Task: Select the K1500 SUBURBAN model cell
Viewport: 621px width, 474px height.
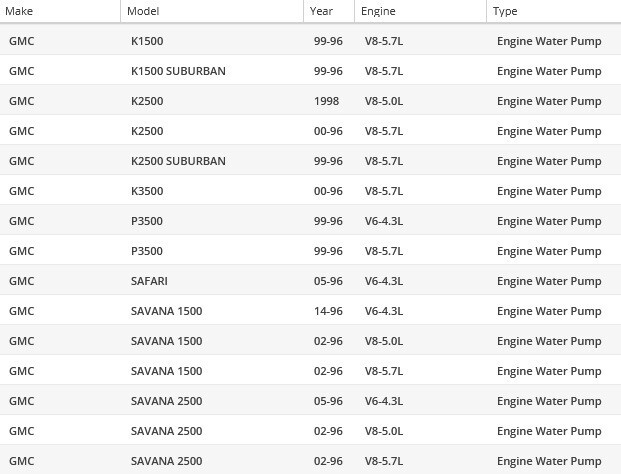Action: 178,71
